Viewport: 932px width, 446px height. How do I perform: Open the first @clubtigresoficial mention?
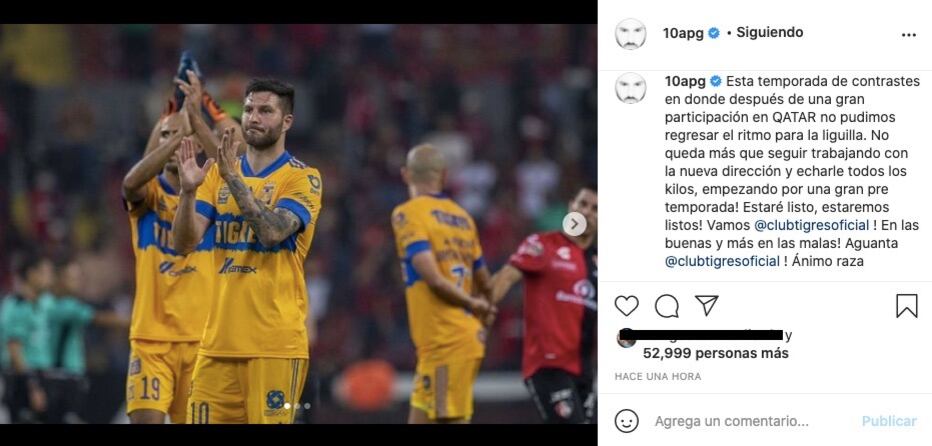[811, 225]
